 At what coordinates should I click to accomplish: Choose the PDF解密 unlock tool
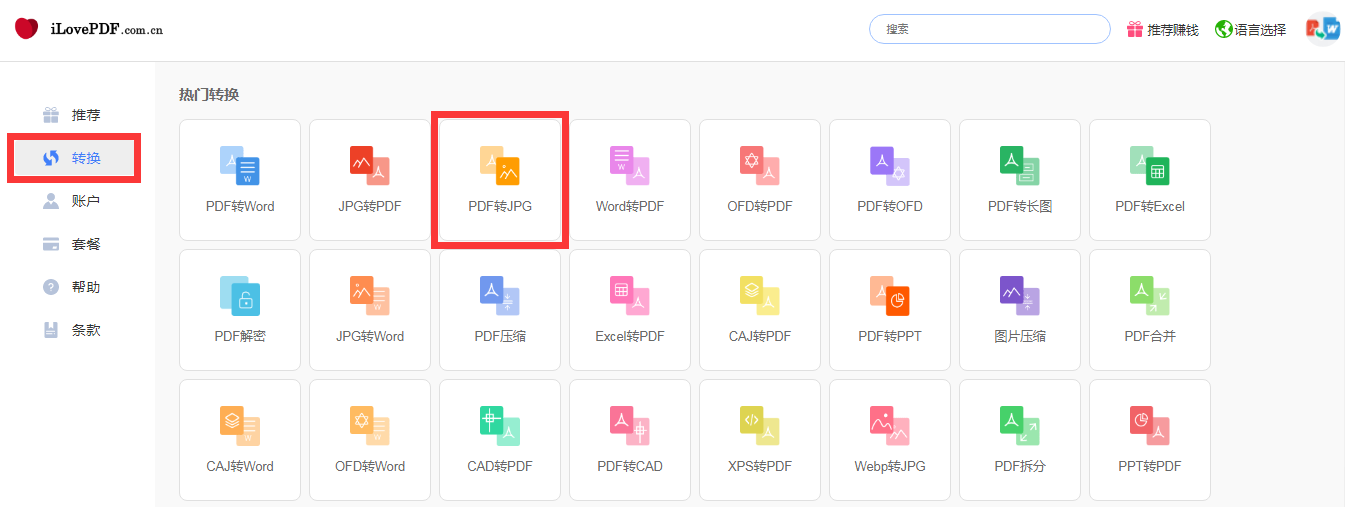pos(240,310)
